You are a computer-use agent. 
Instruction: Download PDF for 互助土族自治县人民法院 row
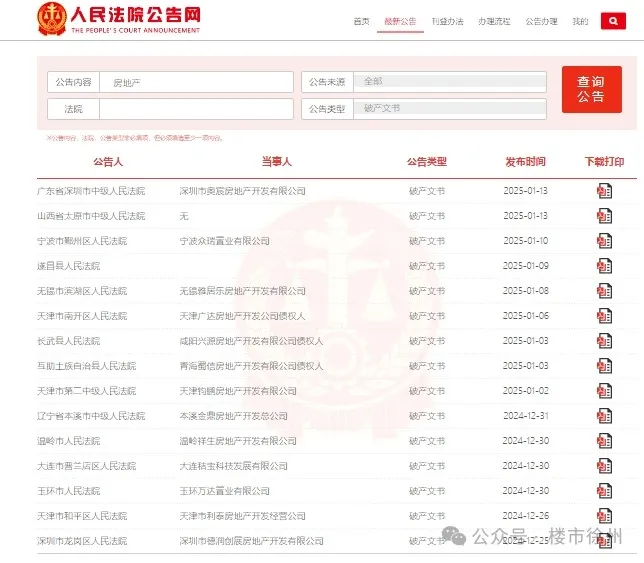[x=604, y=366]
